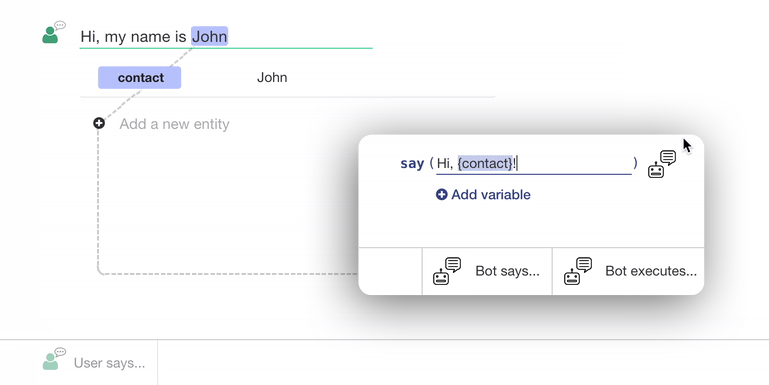The height and width of the screenshot is (385, 769).
Task: Click the plus icon in "Add variable"
Action: tap(441, 195)
